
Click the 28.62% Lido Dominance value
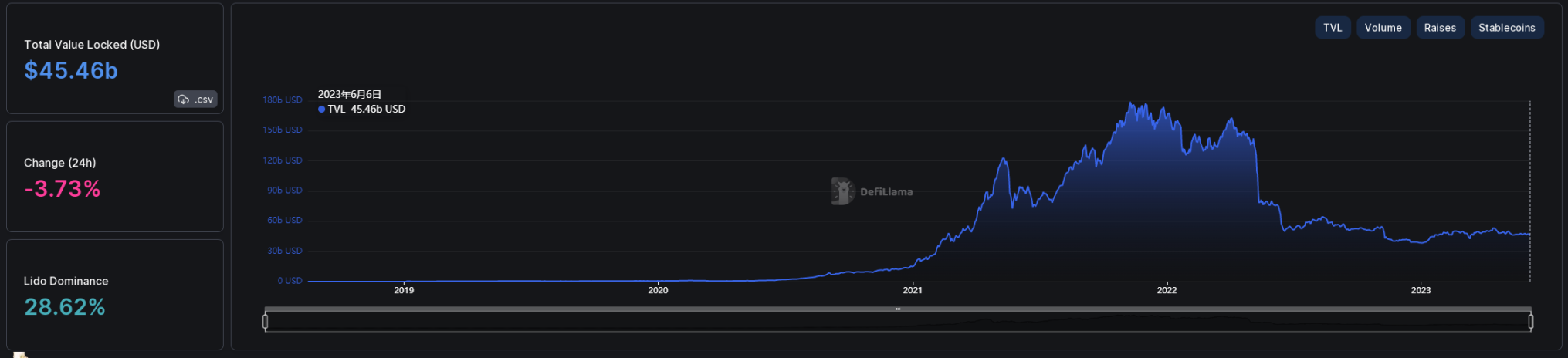[65, 307]
